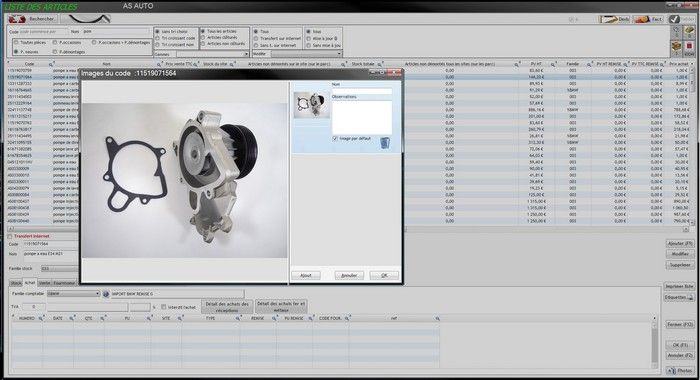The height and width of the screenshot is (380, 700).
Task: Click the search icon in TYPE column header
Action: 238,318
